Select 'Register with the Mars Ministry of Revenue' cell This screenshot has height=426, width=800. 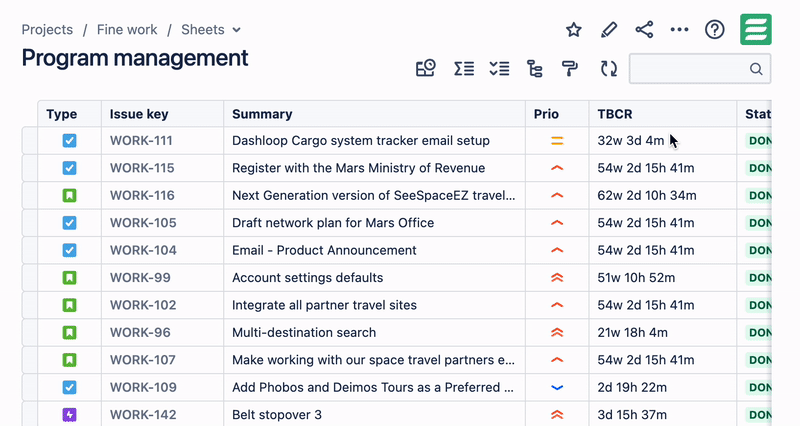(x=374, y=168)
